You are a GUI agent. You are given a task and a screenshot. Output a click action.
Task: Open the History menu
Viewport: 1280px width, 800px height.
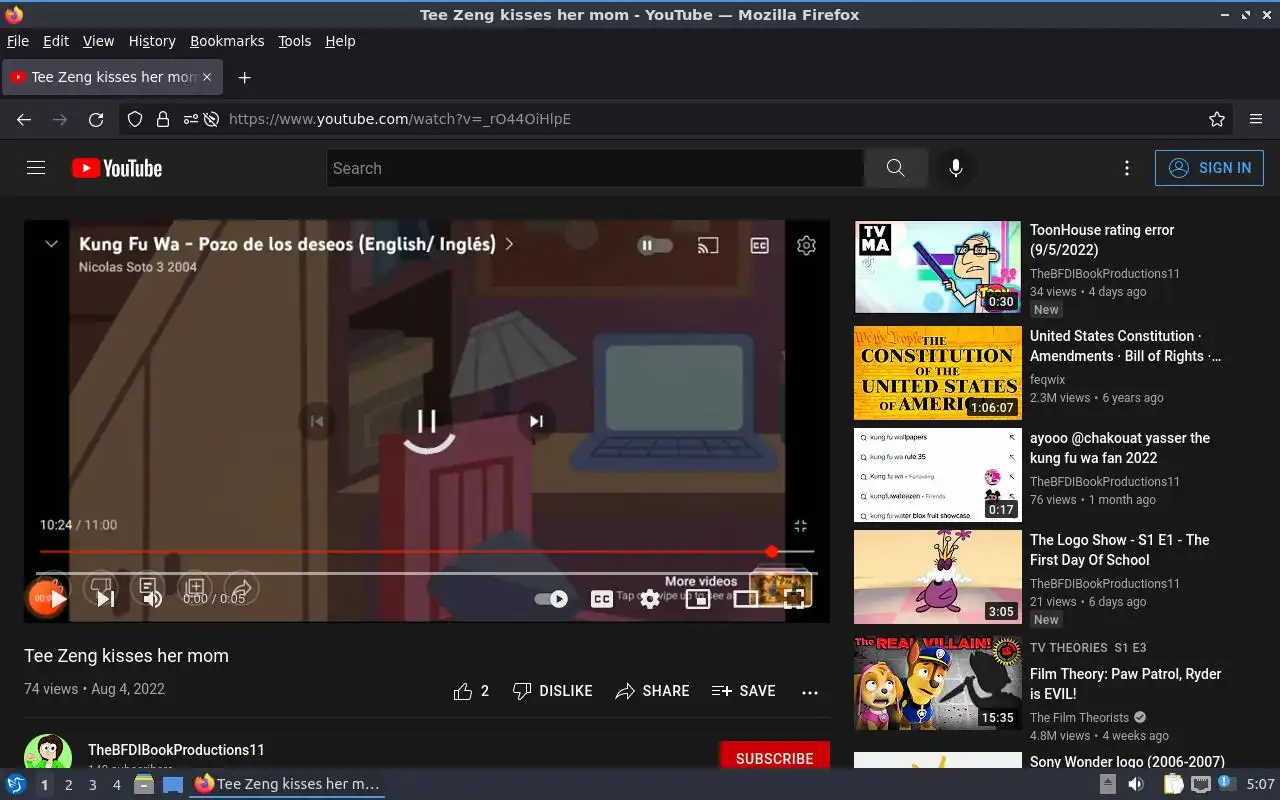(152, 41)
